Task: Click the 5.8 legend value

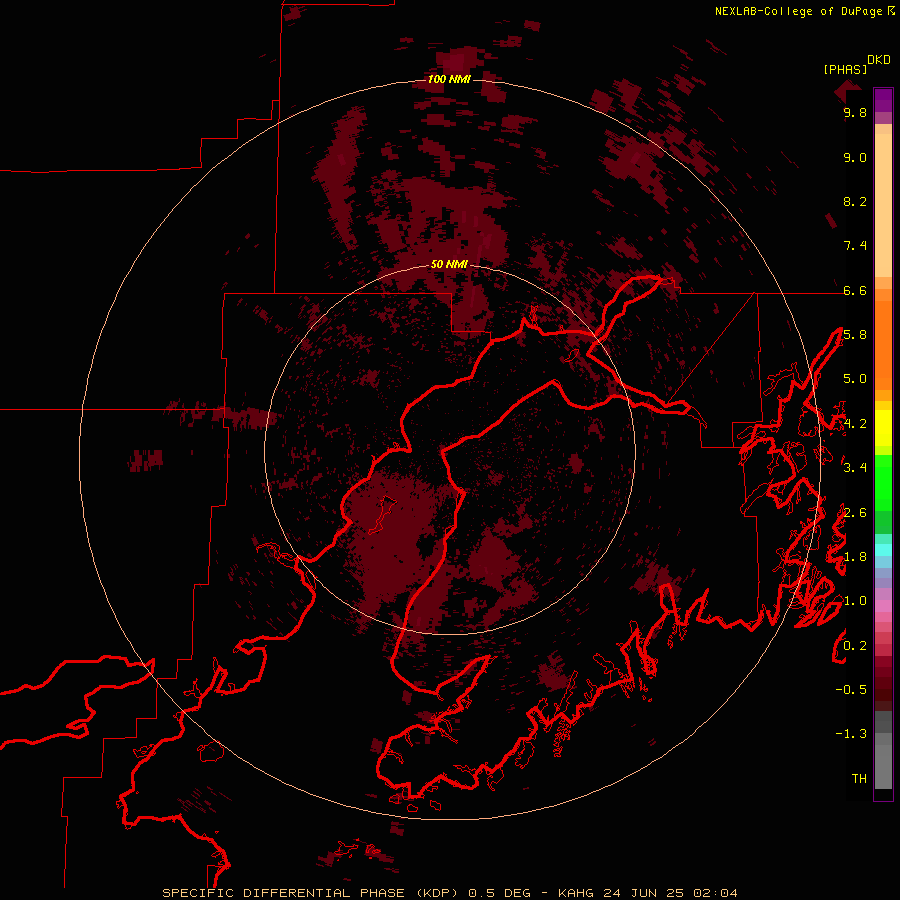Action: (855, 335)
